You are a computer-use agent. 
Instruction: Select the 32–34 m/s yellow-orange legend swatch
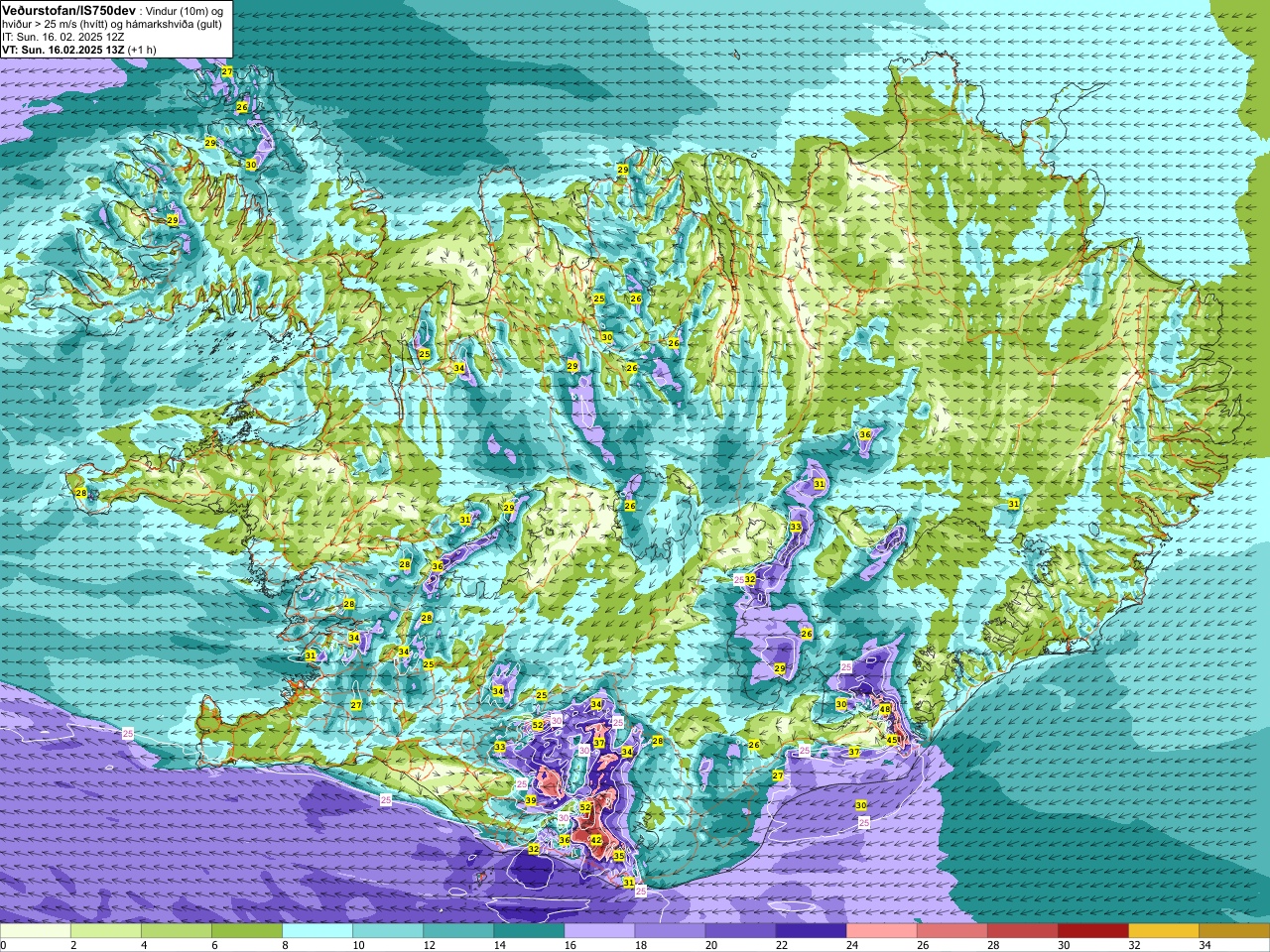pyautogui.click(x=1163, y=931)
